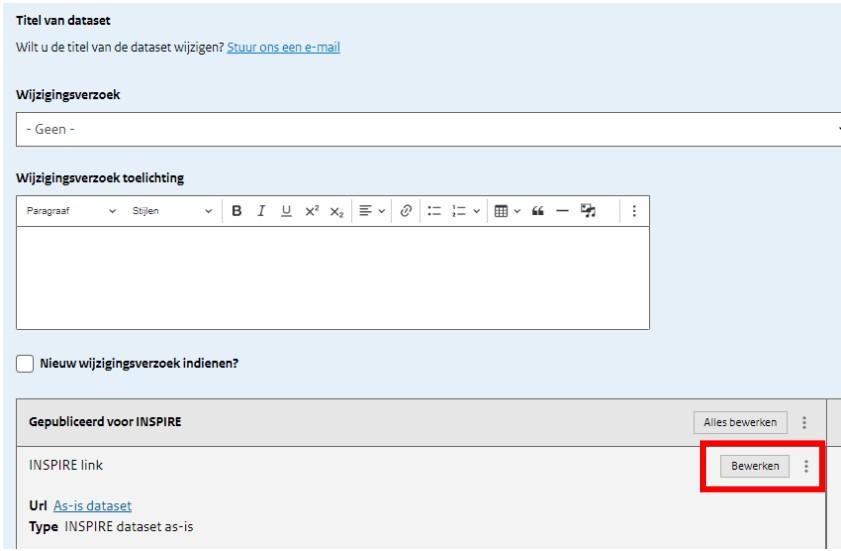The image size is (841, 551).
Task: Expand the numbered list options arrow
Action: point(476,211)
